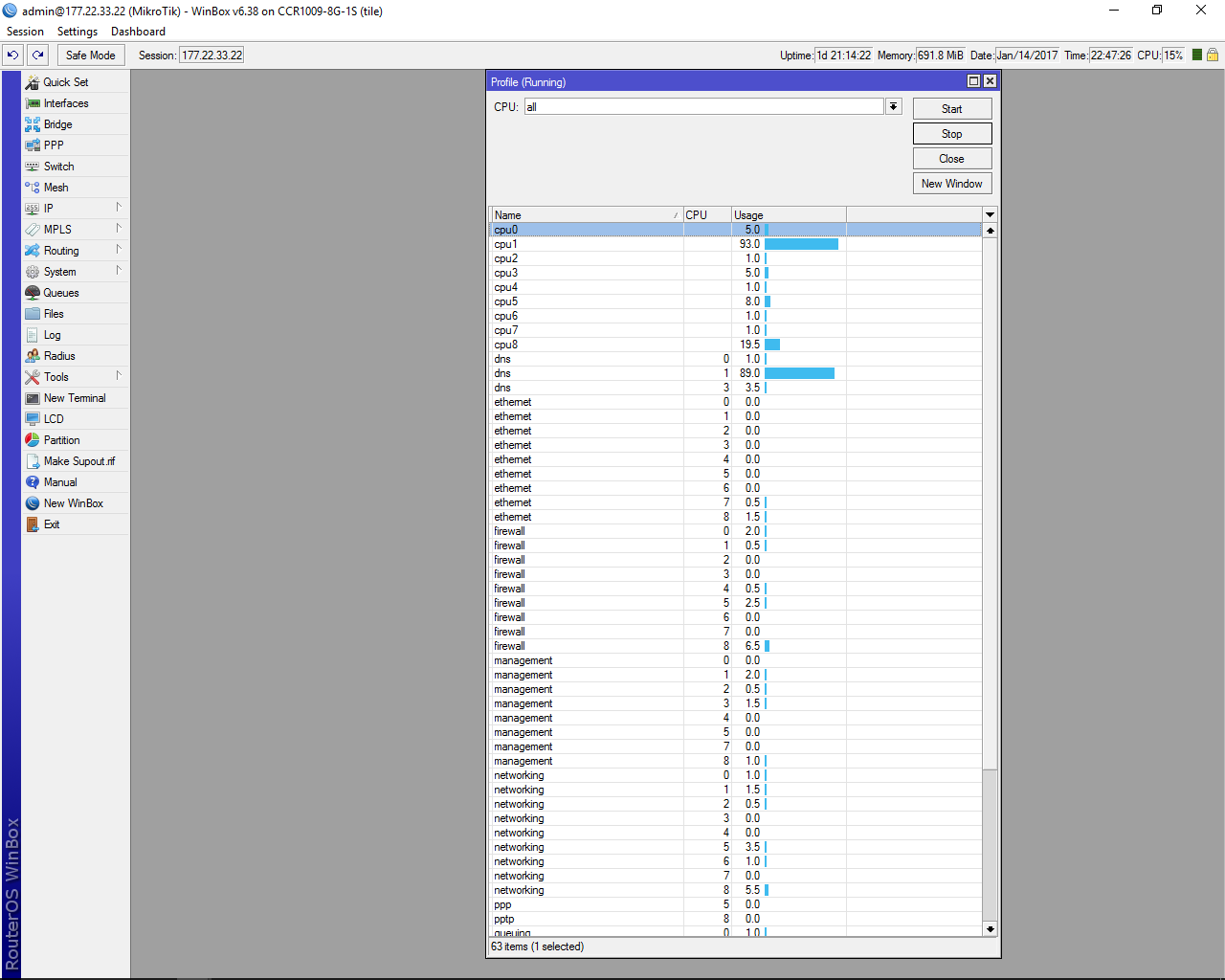The height and width of the screenshot is (980, 1225).
Task: Open the Radius icon
Action: coord(33,356)
